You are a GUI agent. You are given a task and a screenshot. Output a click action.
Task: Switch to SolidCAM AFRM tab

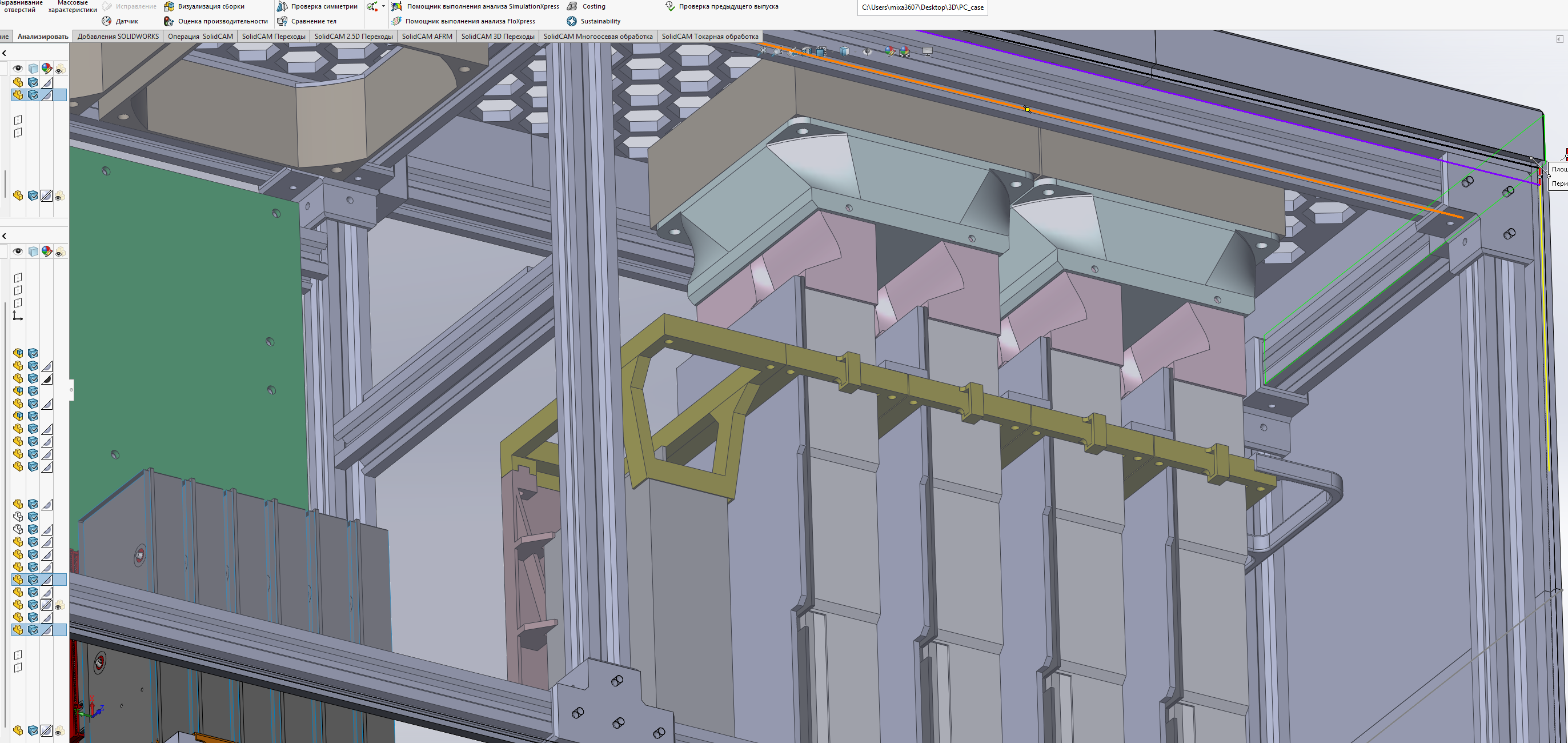click(x=427, y=37)
